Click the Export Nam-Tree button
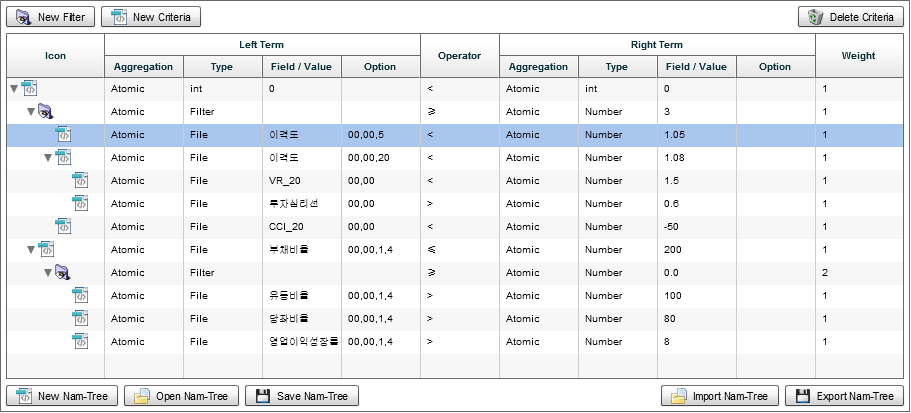 tap(844, 396)
